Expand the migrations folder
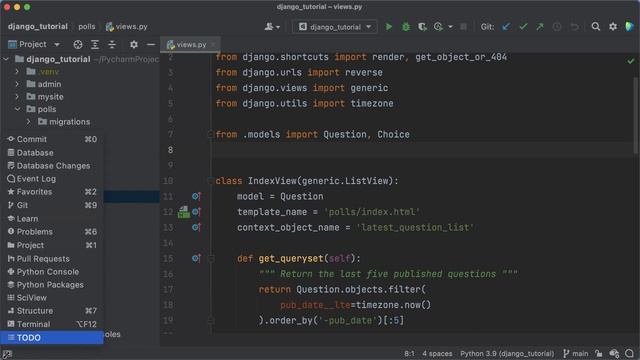 [28, 122]
